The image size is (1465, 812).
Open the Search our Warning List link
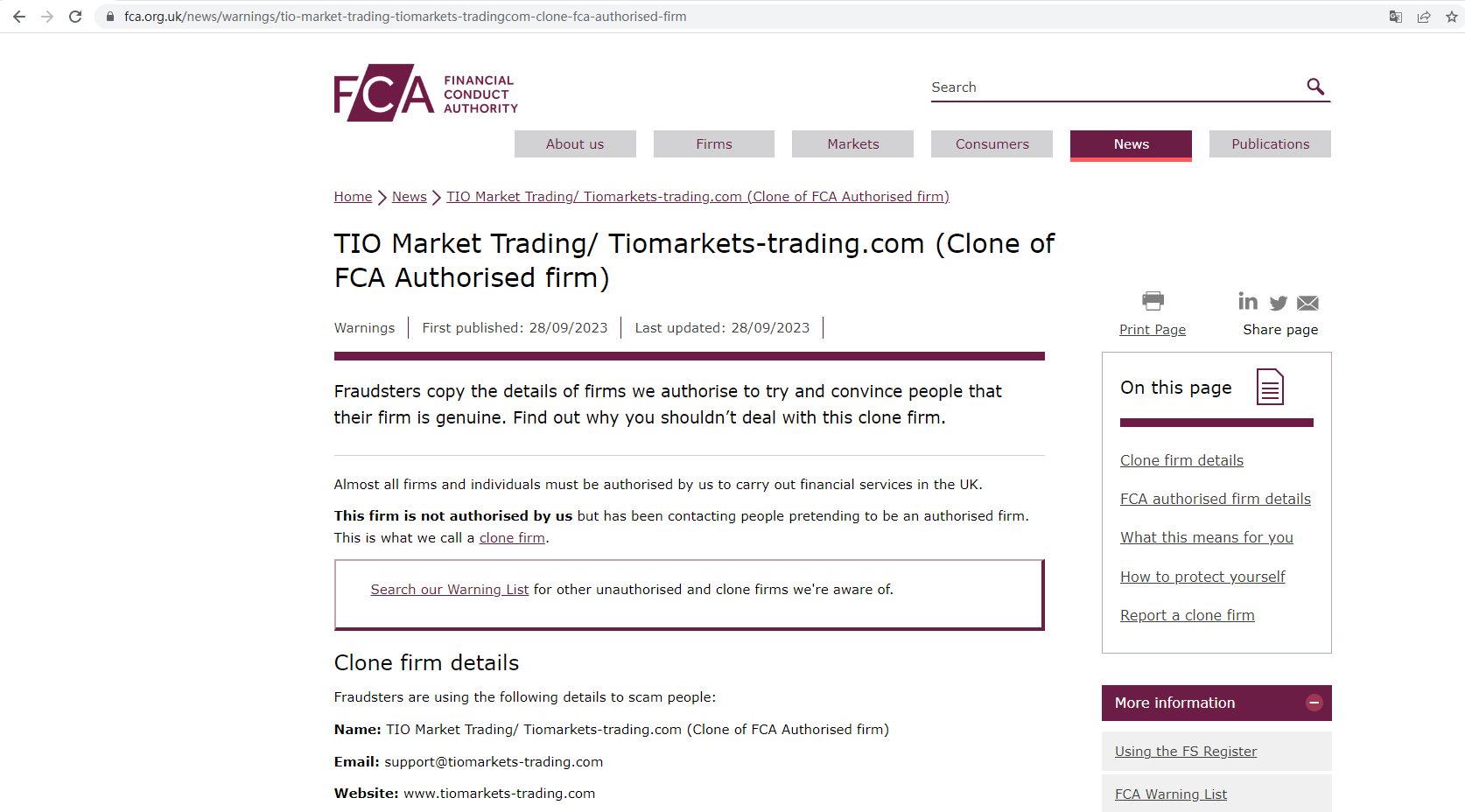(449, 590)
